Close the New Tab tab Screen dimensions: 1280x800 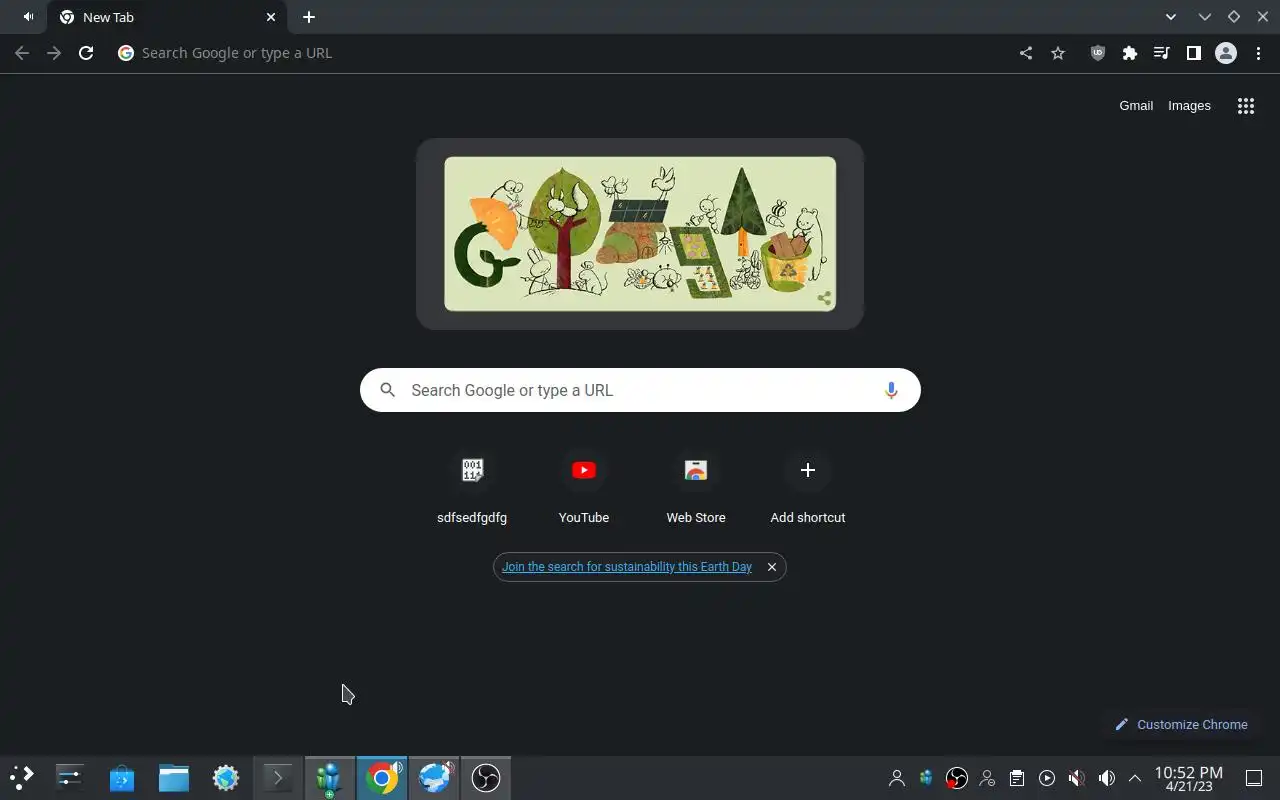(271, 17)
